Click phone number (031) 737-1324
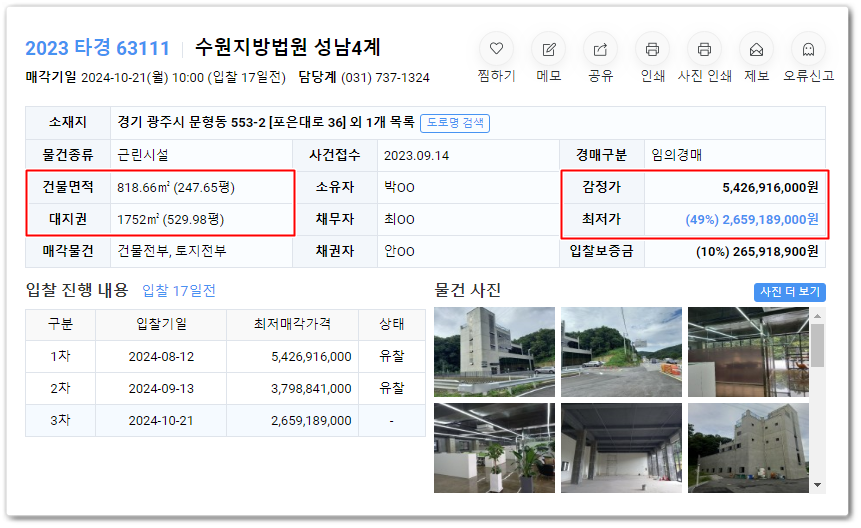The image size is (861, 528). tap(385, 77)
